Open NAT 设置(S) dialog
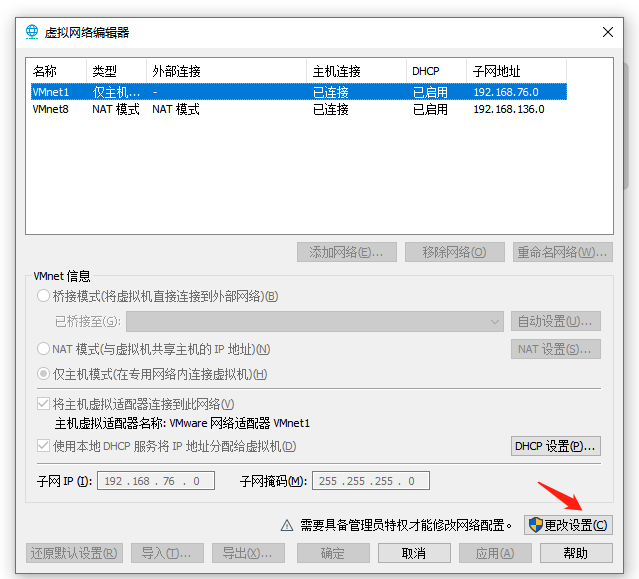Image resolution: width=639 pixels, height=579 pixels. point(555,349)
